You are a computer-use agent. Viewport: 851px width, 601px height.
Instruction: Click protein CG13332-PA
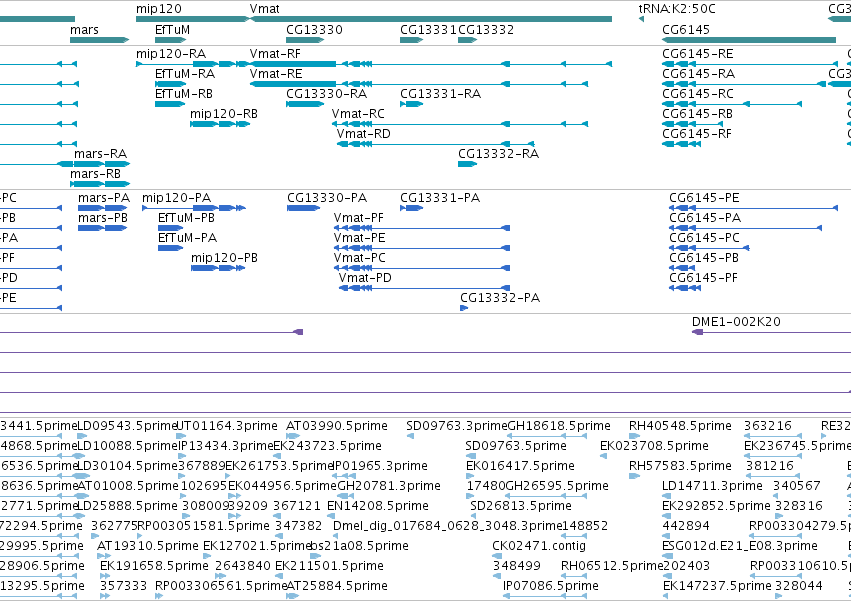[500, 298]
